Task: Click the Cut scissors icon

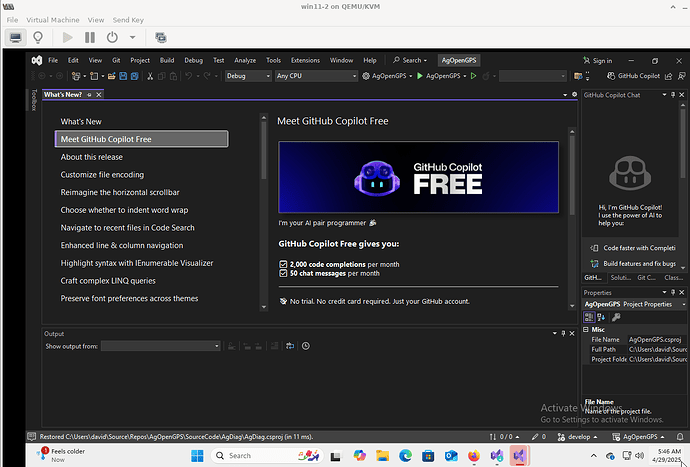Action: click(150, 76)
